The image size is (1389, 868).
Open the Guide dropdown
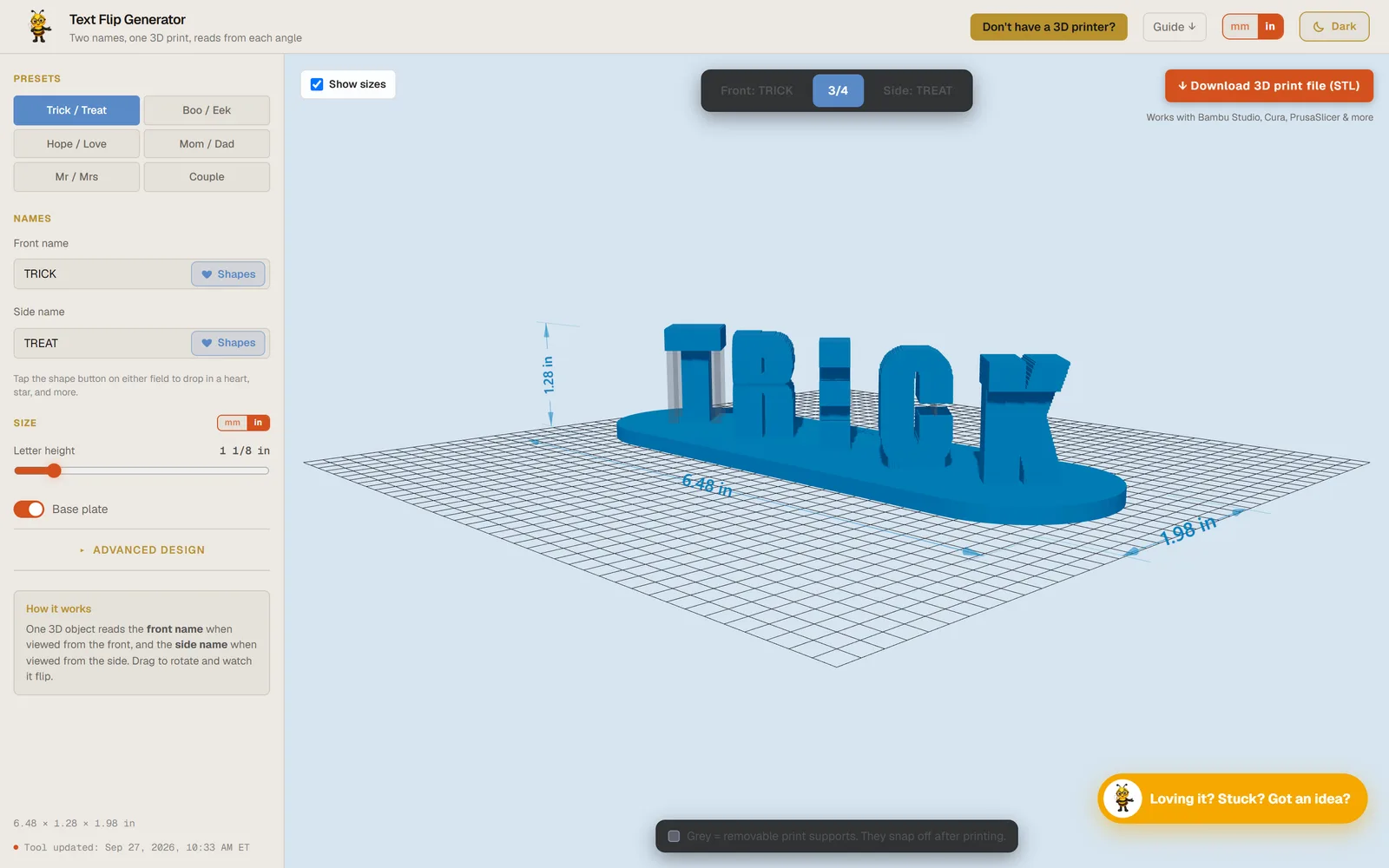click(x=1174, y=27)
